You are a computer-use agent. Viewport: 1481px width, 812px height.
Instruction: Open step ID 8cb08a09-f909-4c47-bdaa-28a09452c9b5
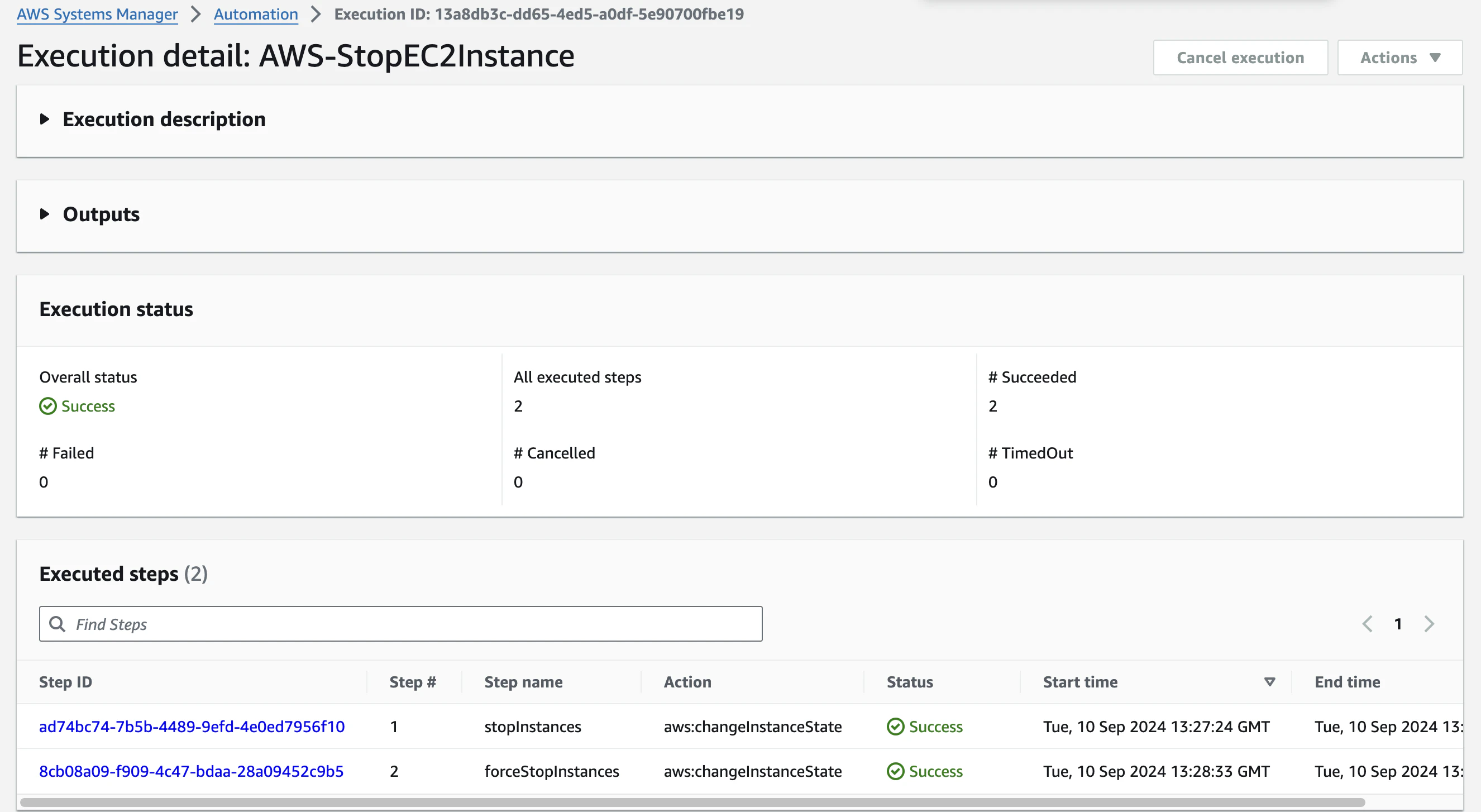tap(192, 771)
